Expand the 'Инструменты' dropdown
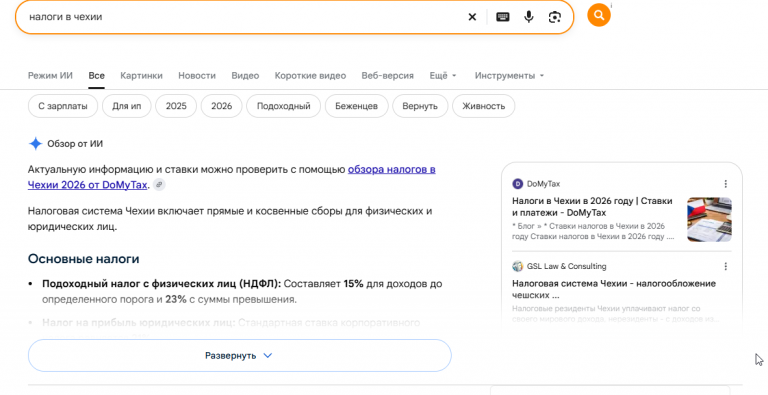The height and width of the screenshot is (395, 768). click(x=509, y=75)
